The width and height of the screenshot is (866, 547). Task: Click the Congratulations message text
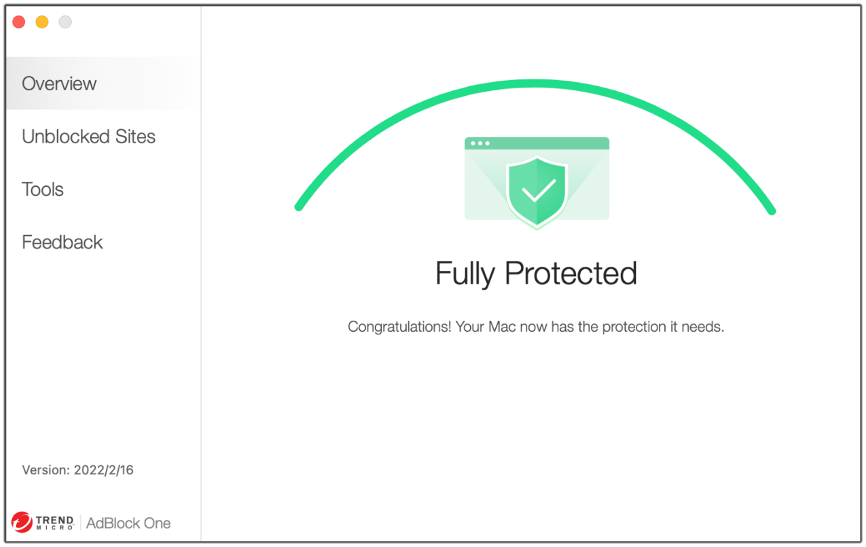coord(536,327)
